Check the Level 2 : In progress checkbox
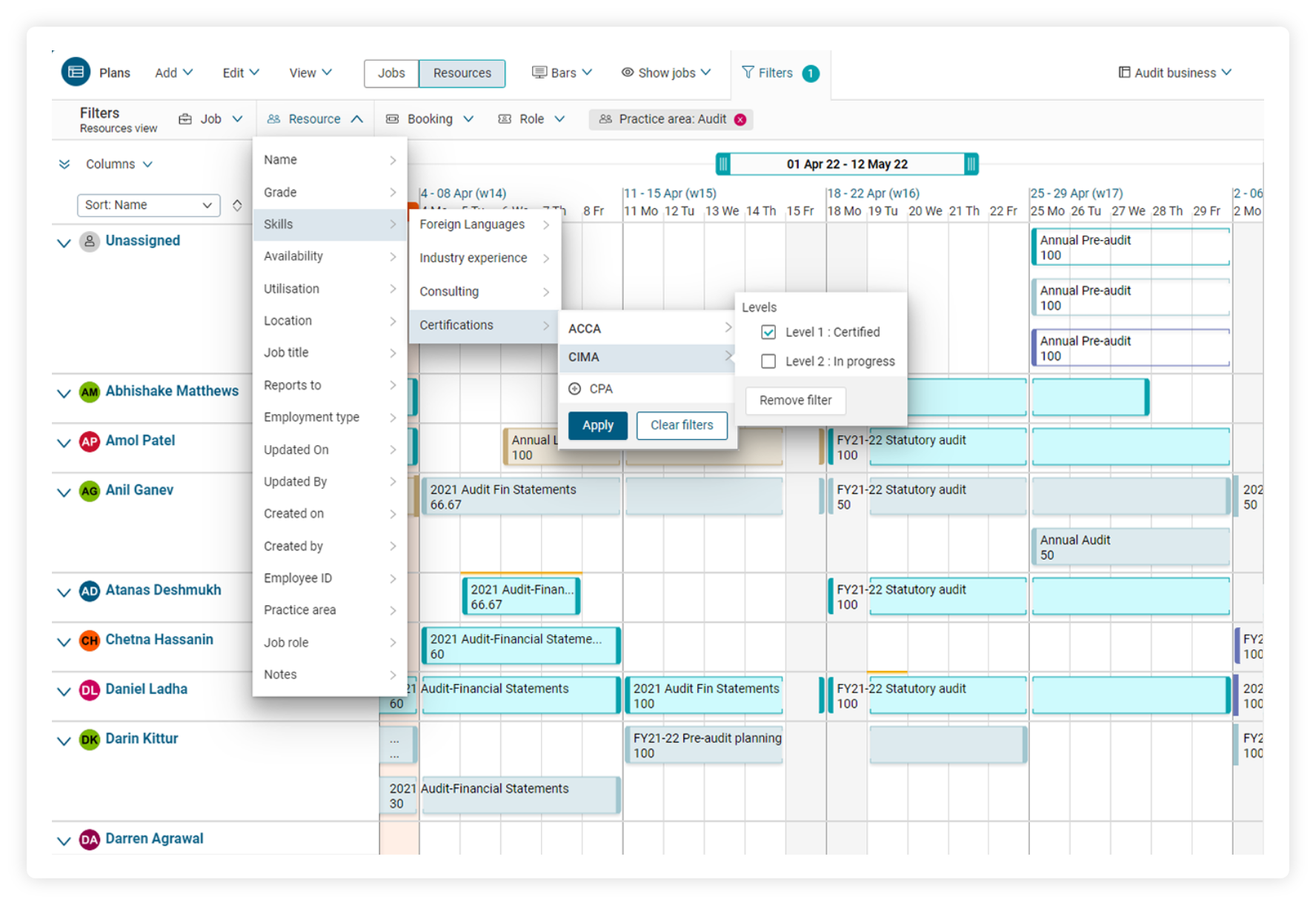This screenshot has width=1316, height=905. pos(768,361)
